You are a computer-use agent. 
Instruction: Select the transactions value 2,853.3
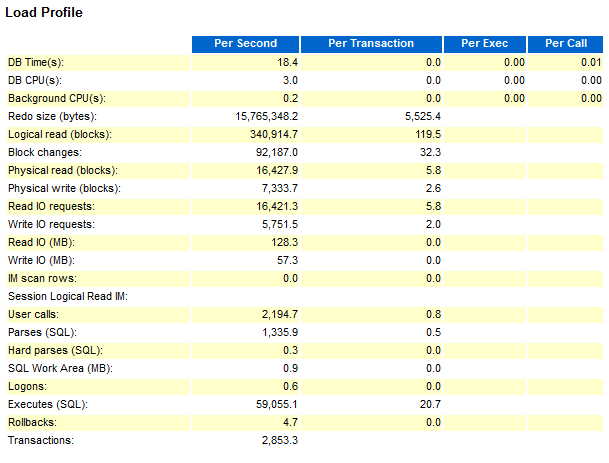[x=280, y=440]
